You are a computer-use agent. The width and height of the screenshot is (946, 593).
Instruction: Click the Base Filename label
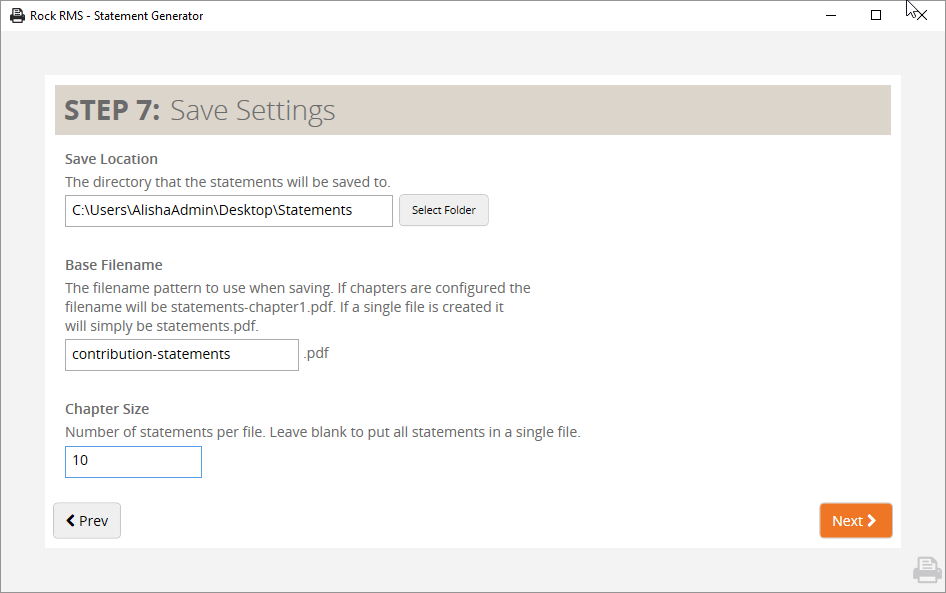coord(114,265)
